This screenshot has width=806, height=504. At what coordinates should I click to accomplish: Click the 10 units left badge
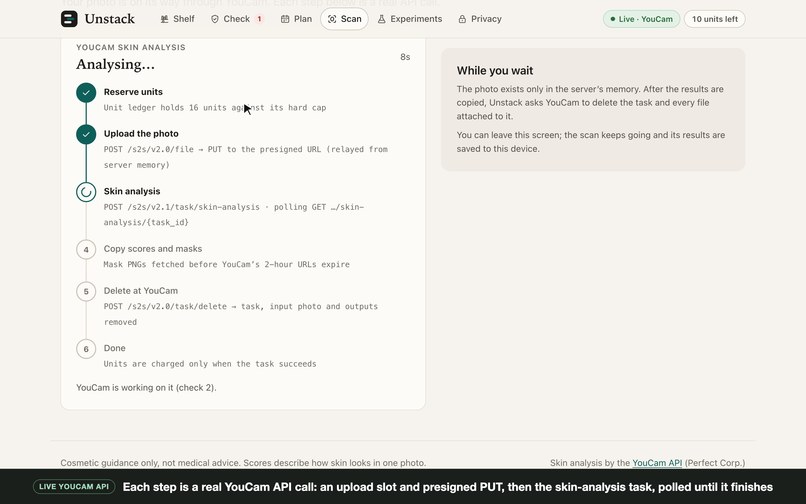coord(715,19)
